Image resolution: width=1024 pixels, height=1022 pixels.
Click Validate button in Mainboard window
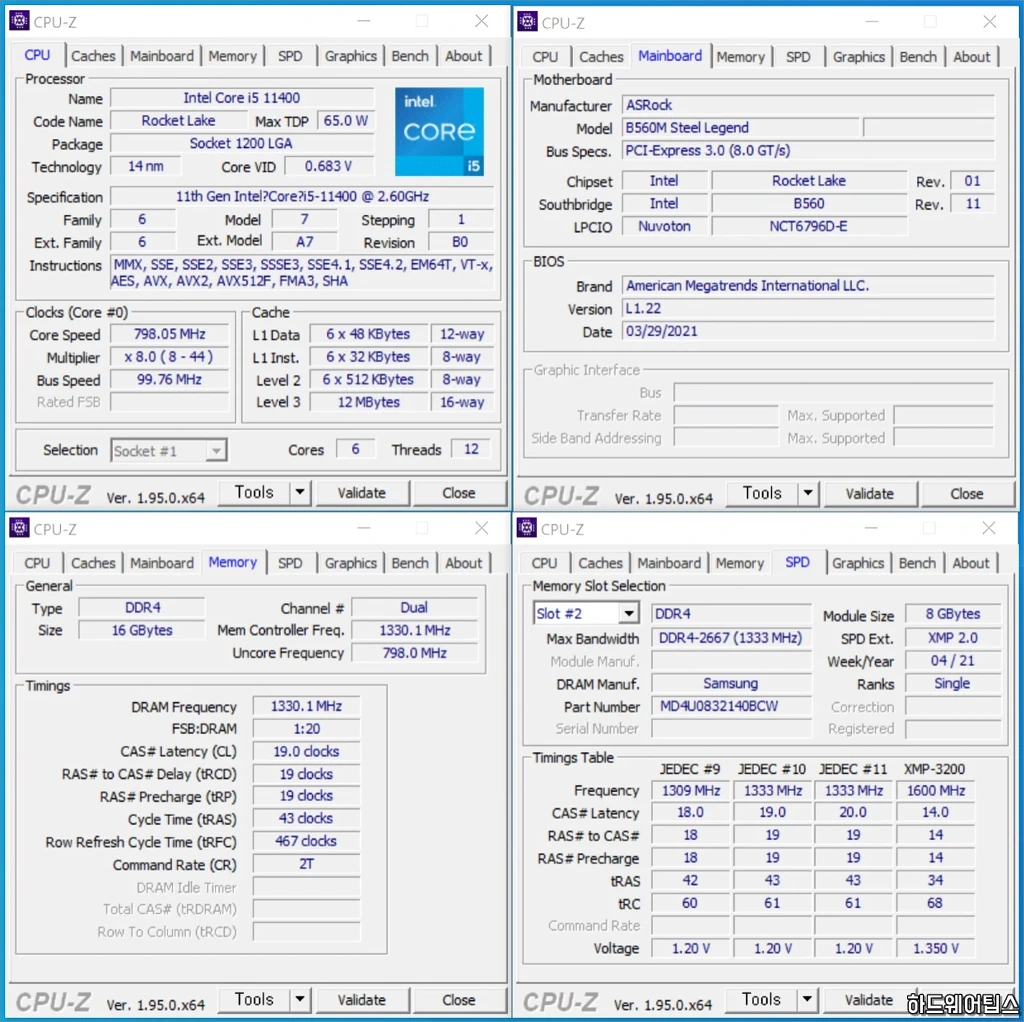[869, 494]
